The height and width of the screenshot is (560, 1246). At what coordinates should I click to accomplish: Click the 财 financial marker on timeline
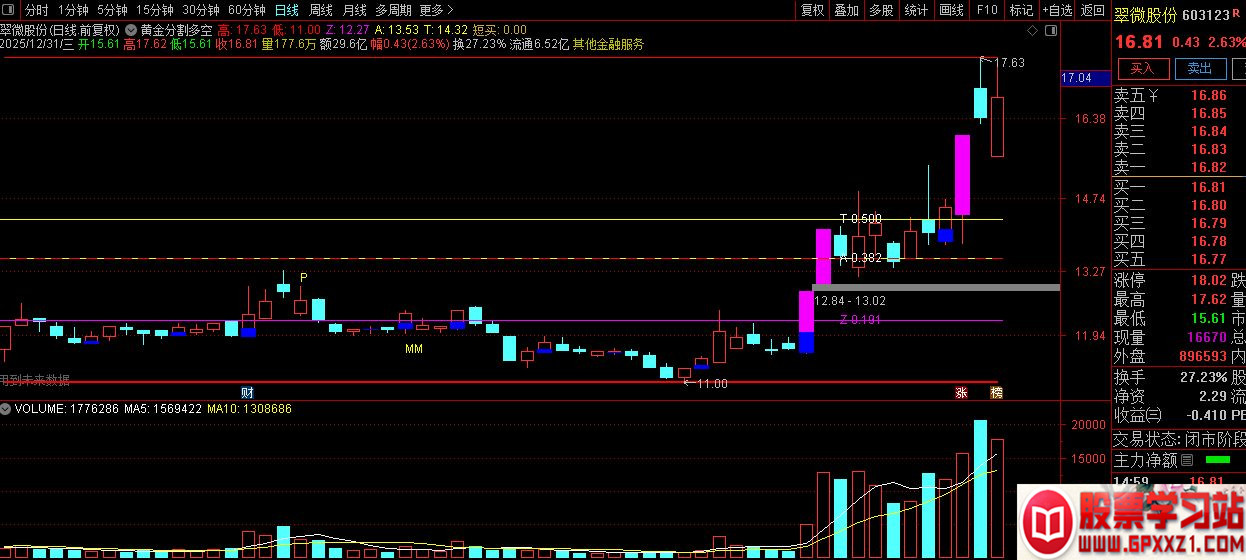pyautogui.click(x=247, y=391)
